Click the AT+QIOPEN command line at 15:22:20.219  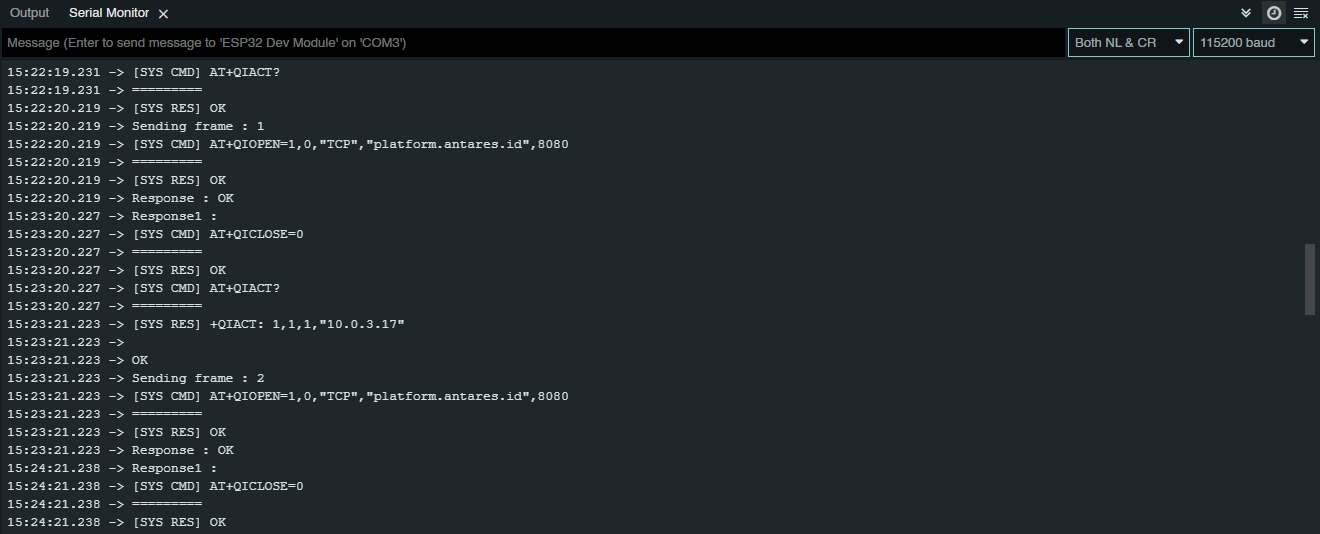point(350,144)
